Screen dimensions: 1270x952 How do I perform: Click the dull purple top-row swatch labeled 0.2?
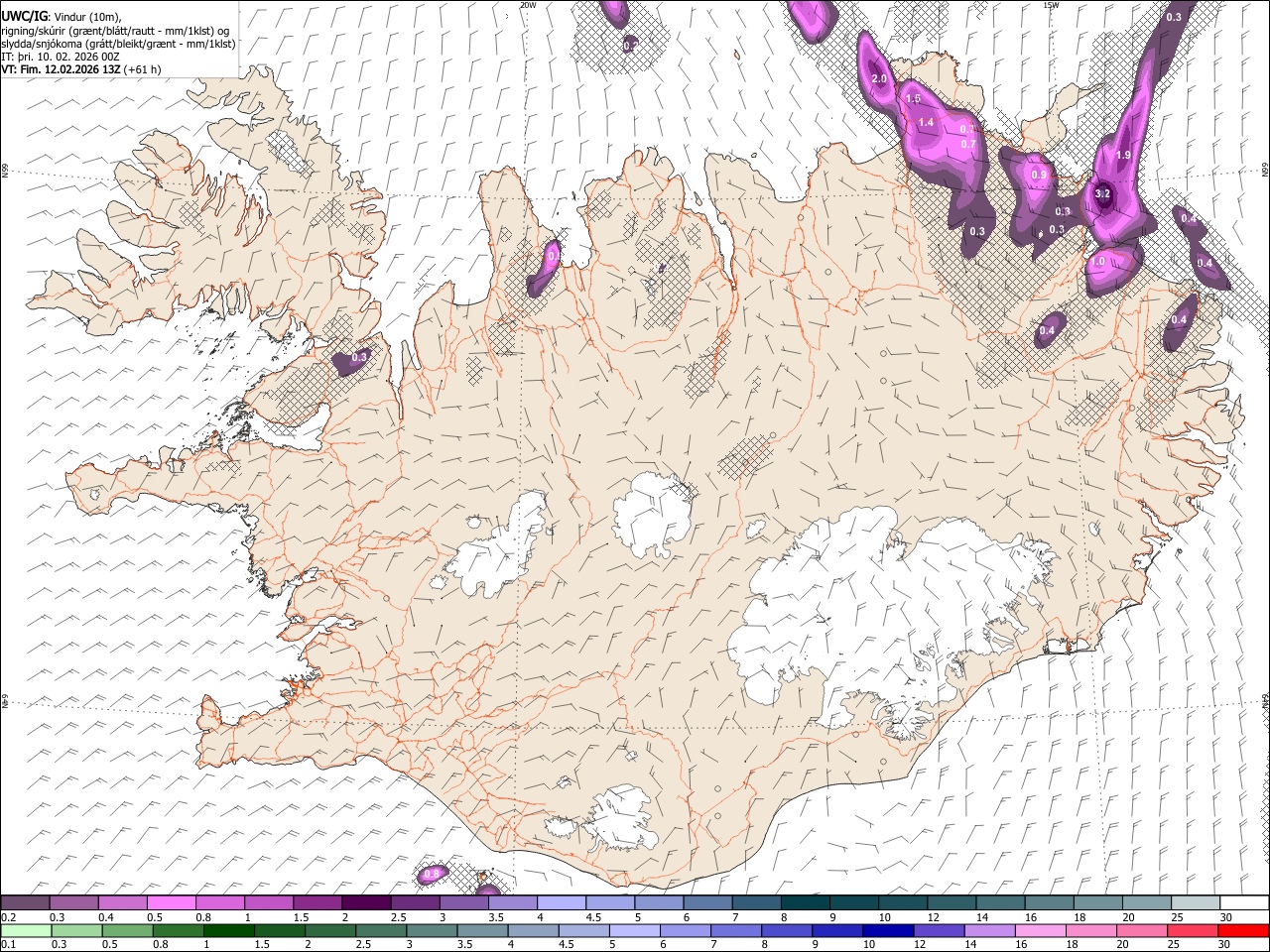click(x=25, y=903)
